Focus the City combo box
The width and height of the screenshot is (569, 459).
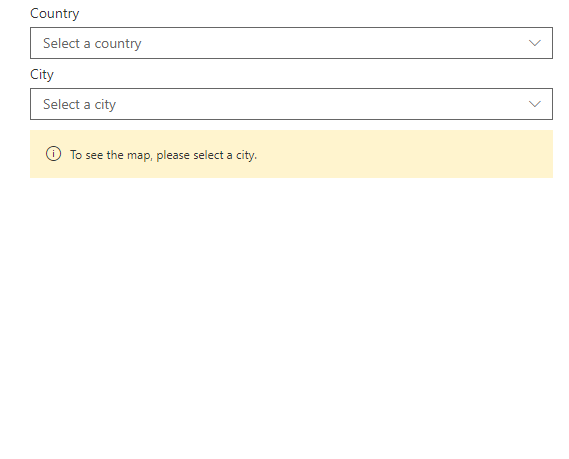pyautogui.click(x=291, y=104)
